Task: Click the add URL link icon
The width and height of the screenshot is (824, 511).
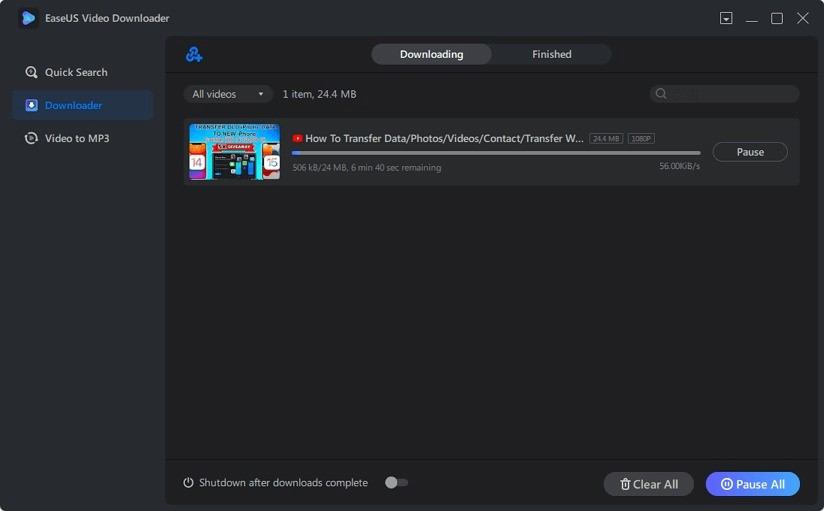Action: click(x=194, y=54)
